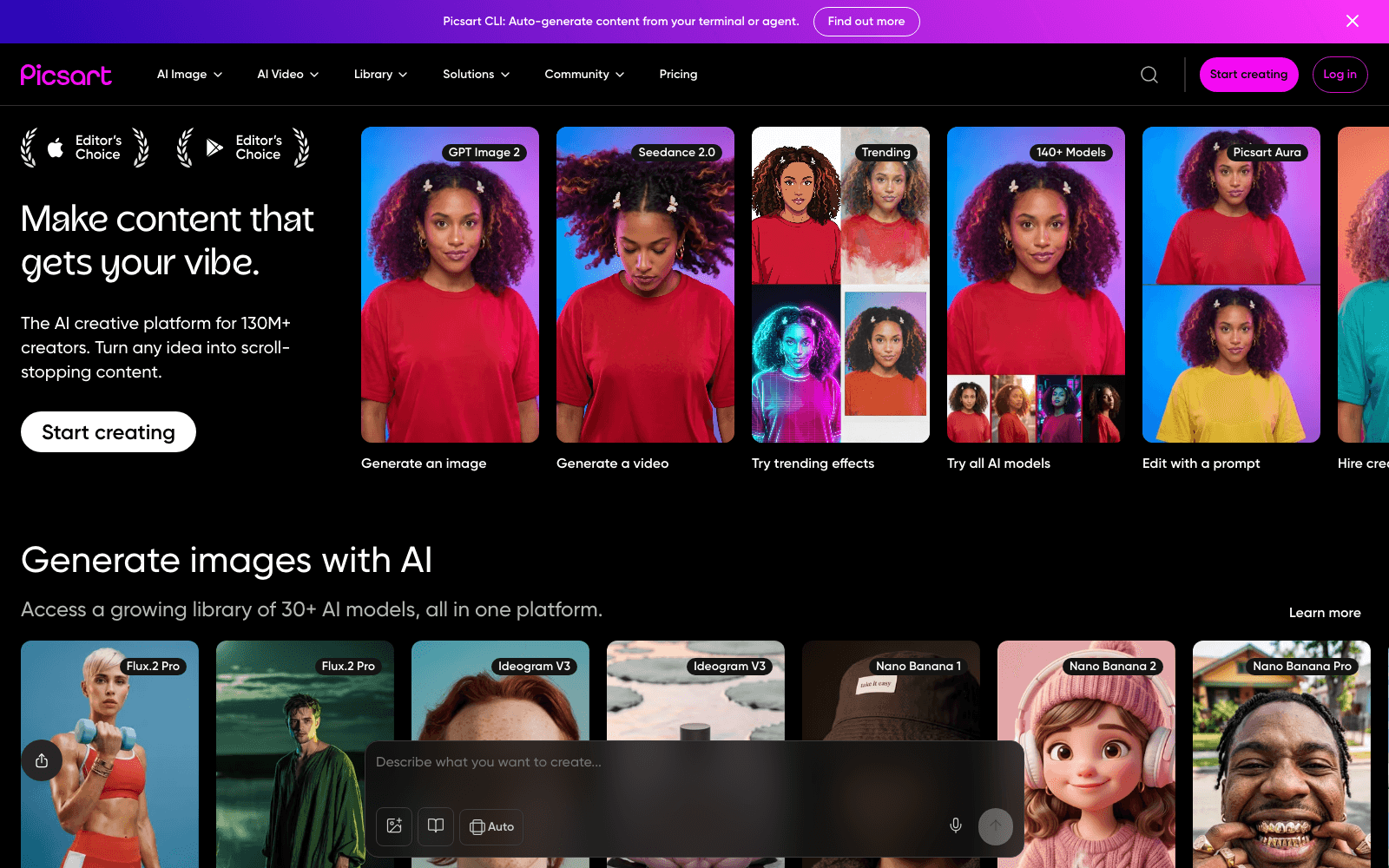This screenshot has height=868, width=1389.
Task: Expand the Solutions menu
Action: [x=476, y=75]
